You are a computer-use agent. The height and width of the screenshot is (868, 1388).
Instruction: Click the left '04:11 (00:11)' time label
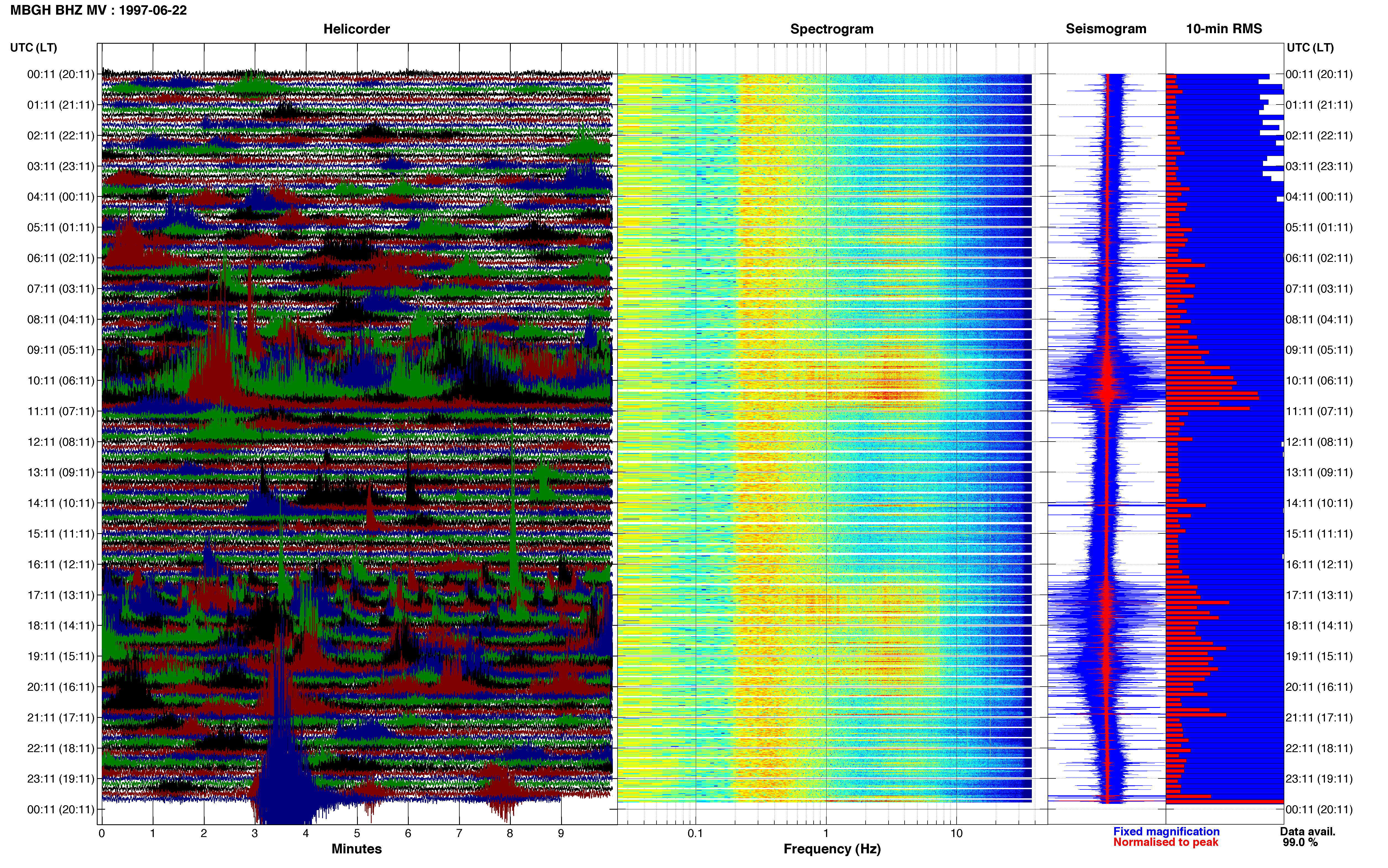(61, 197)
